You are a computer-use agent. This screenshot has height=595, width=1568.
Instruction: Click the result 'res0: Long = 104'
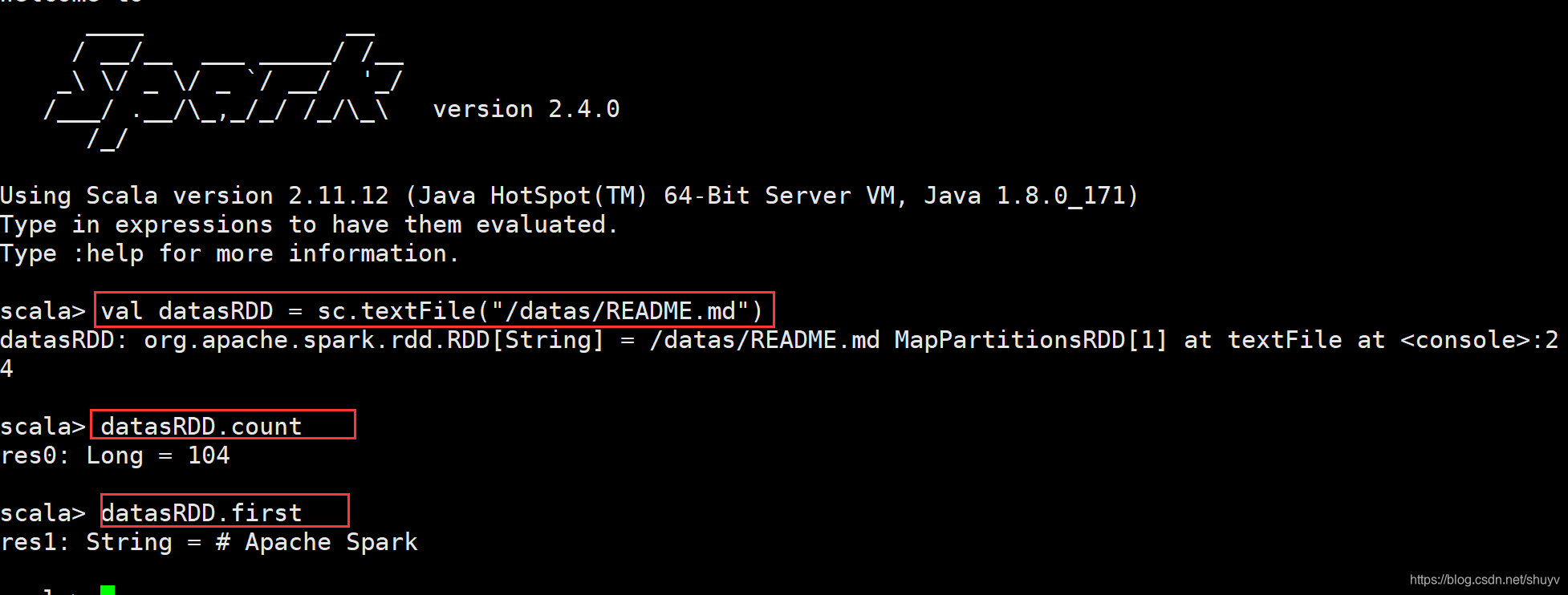[116, 455]
